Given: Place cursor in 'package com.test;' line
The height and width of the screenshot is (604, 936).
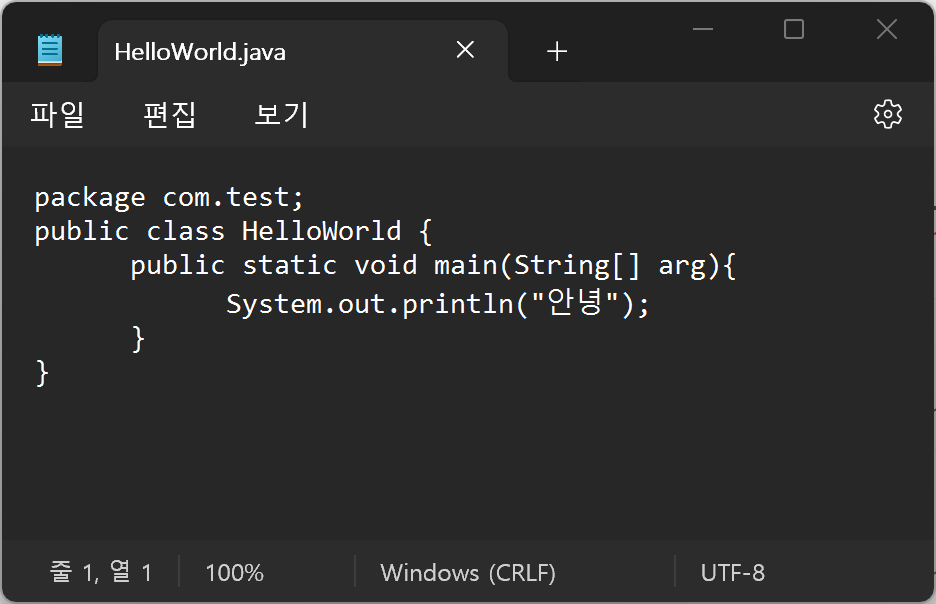Looking at the screenshot, I should coord(169,198).
